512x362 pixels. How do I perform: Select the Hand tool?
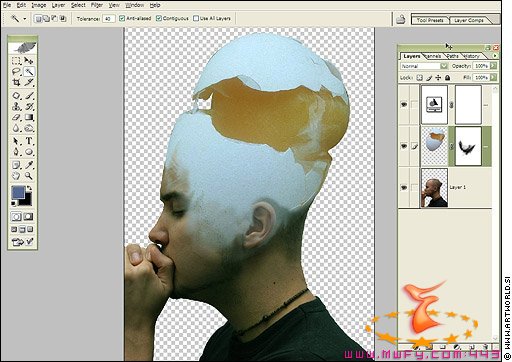[x=16, y=176]
